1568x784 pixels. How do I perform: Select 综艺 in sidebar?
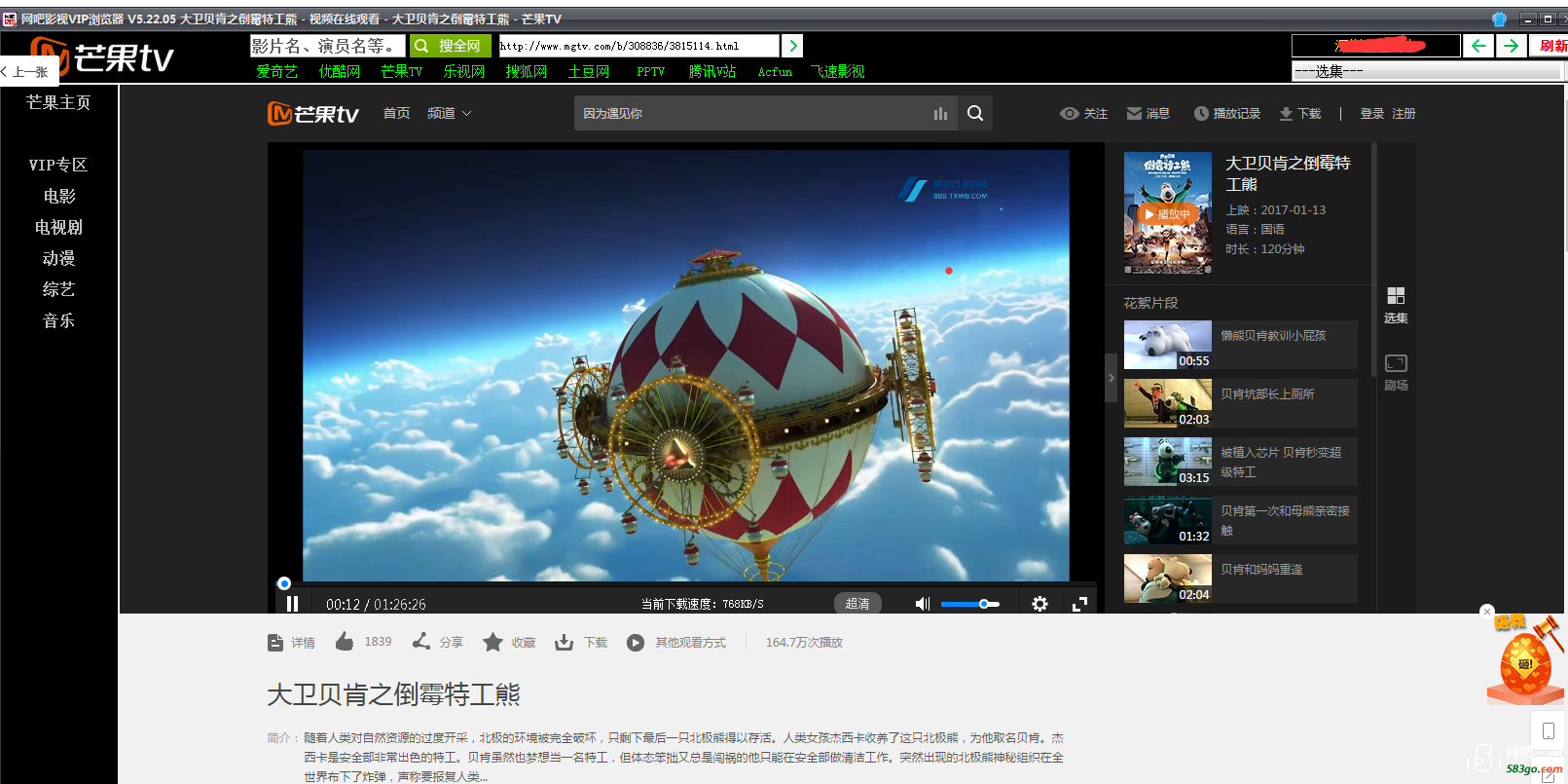pyautogui.click(x=58, y=289)
